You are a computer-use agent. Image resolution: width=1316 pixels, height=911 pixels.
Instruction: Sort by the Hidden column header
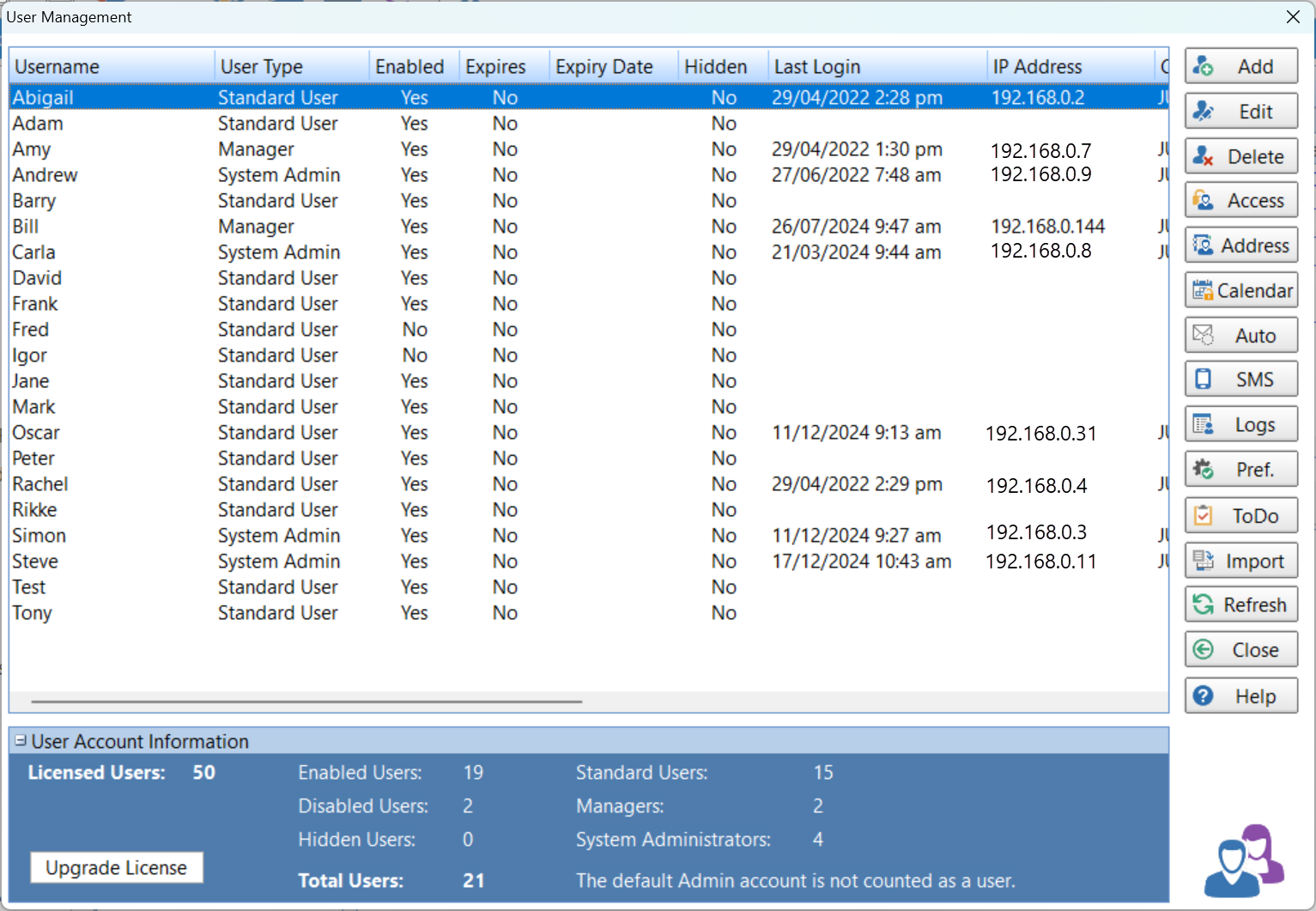(x=724, y=66)
